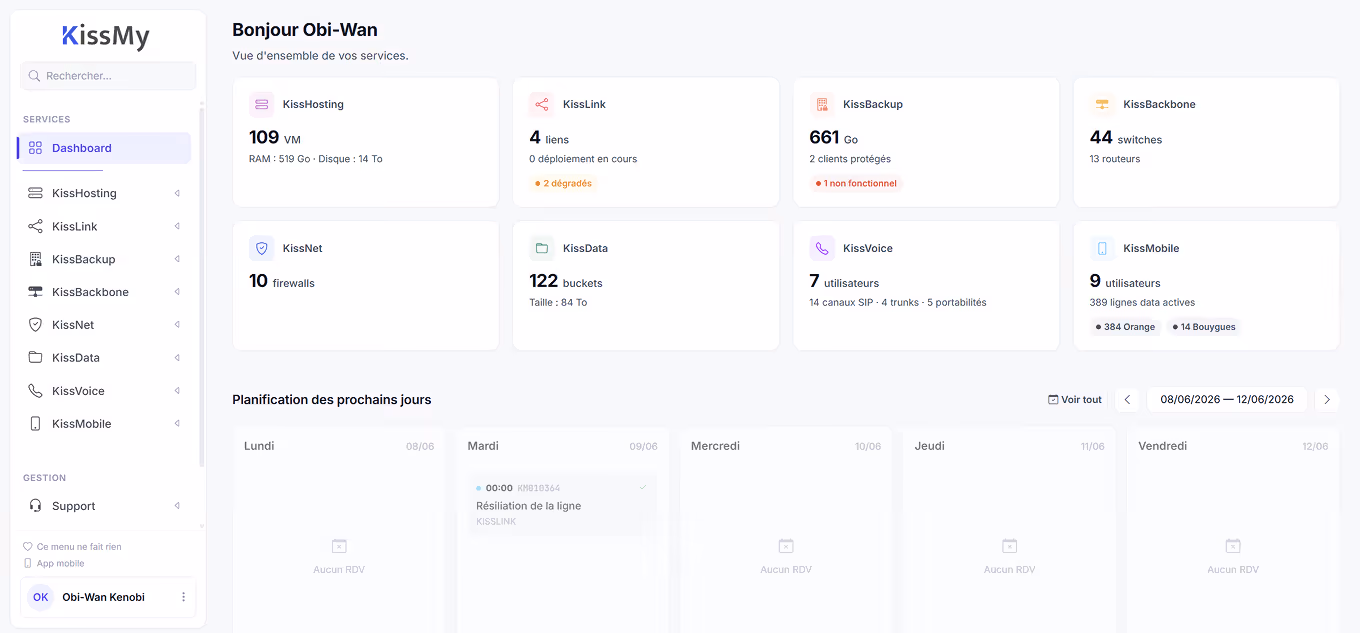Click the Dashboard grid icon in sidebar
The image size is (1360, 633).
click(x=35, y=148)
